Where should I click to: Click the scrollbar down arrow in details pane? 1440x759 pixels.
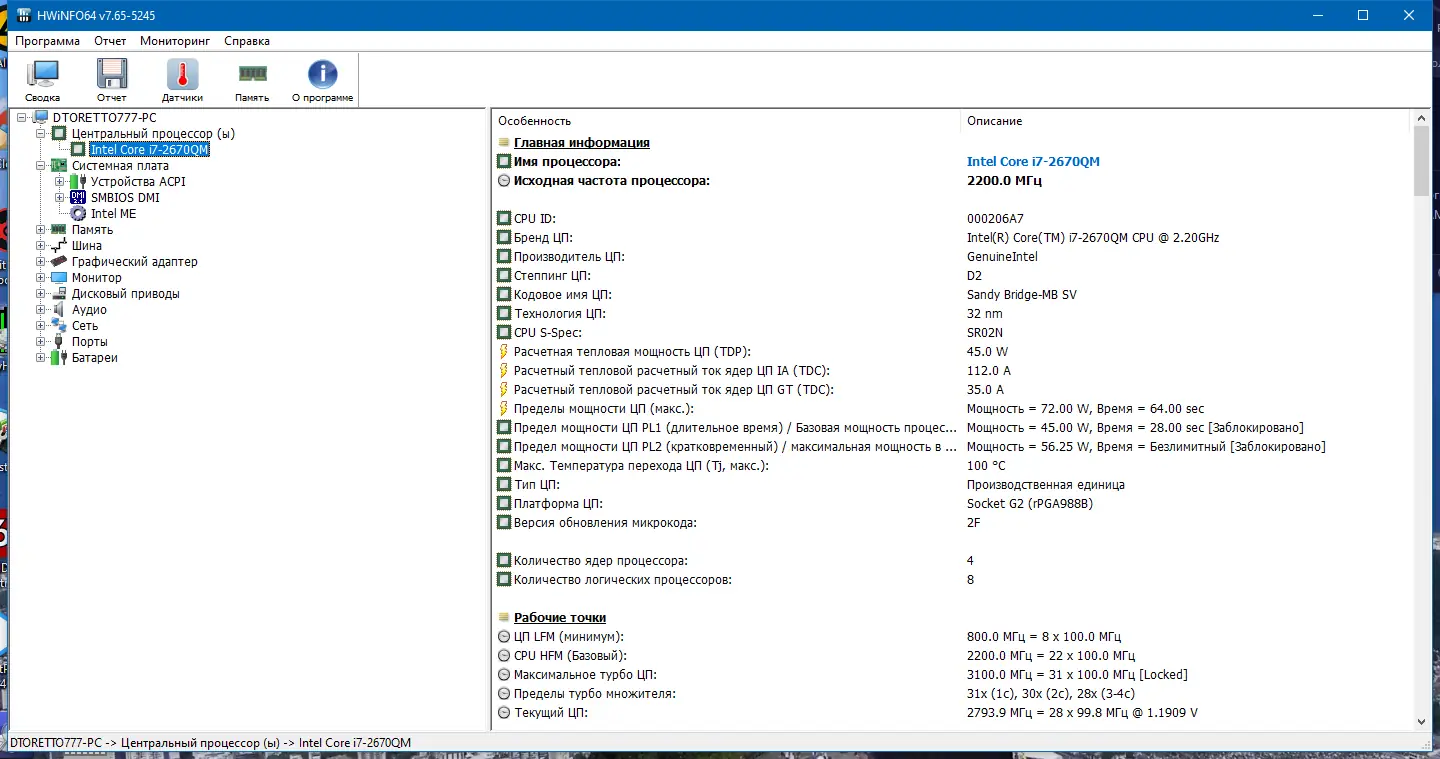pos(1422,721)
